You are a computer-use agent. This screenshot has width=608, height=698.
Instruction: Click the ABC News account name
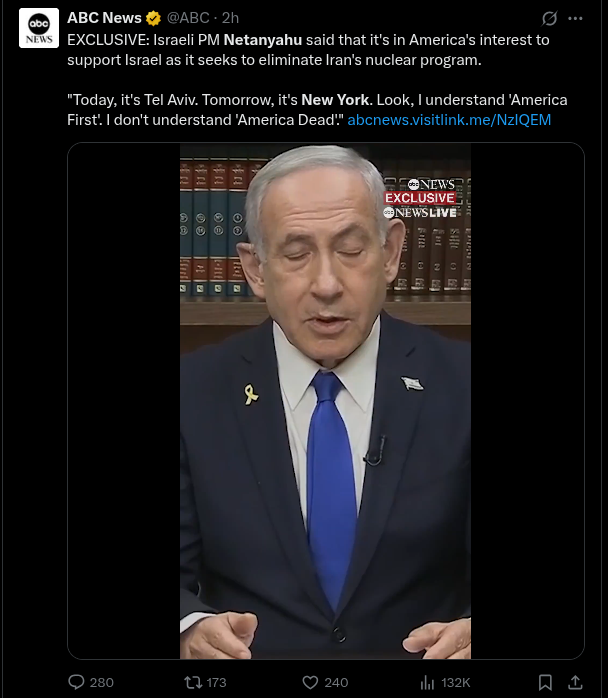(104, 18)
